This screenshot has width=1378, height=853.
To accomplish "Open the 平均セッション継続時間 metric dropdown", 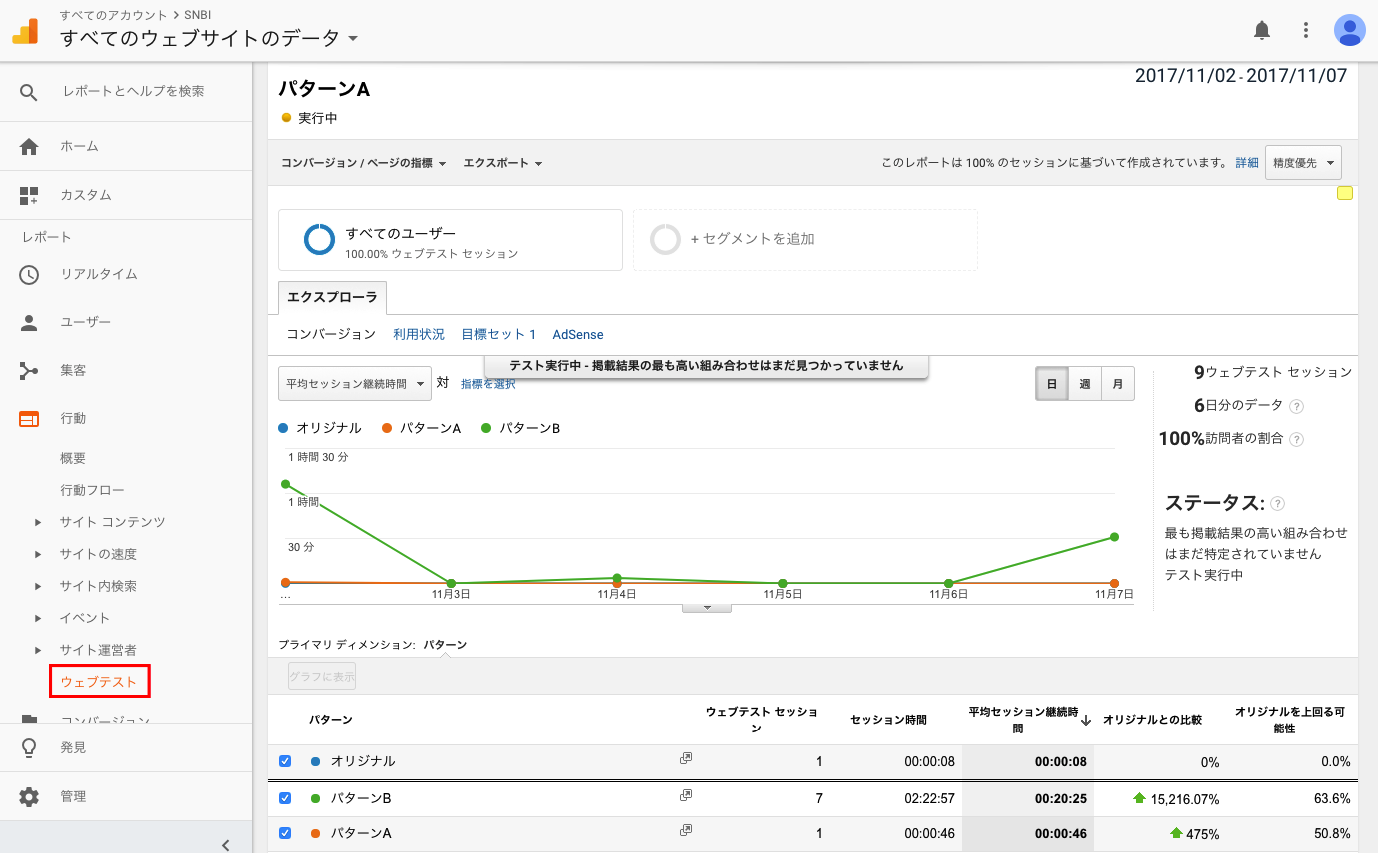I will pyautogui.click(x=355, y=383).
